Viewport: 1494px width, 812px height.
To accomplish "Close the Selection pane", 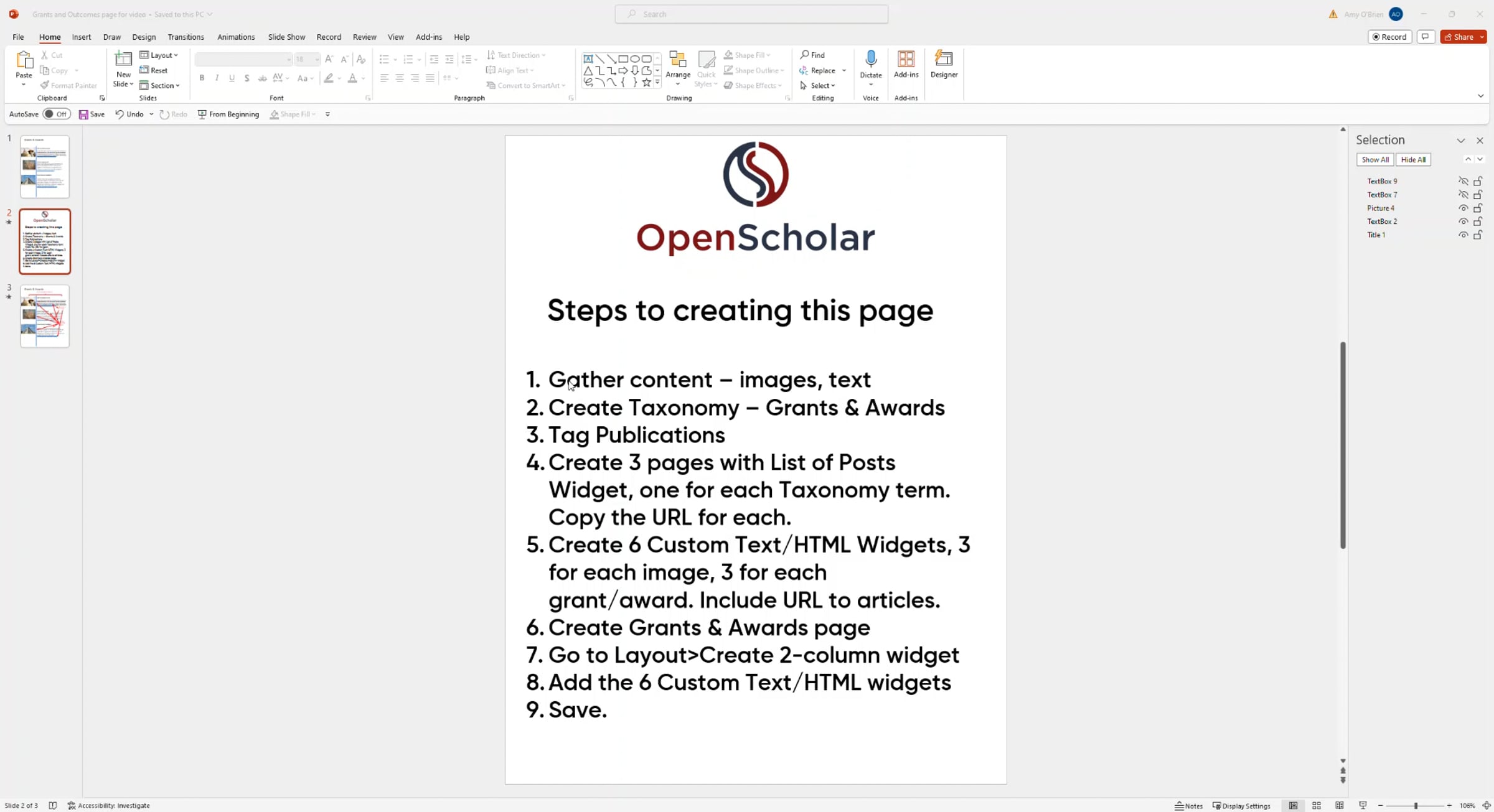I will click(x=1480, y=141).
